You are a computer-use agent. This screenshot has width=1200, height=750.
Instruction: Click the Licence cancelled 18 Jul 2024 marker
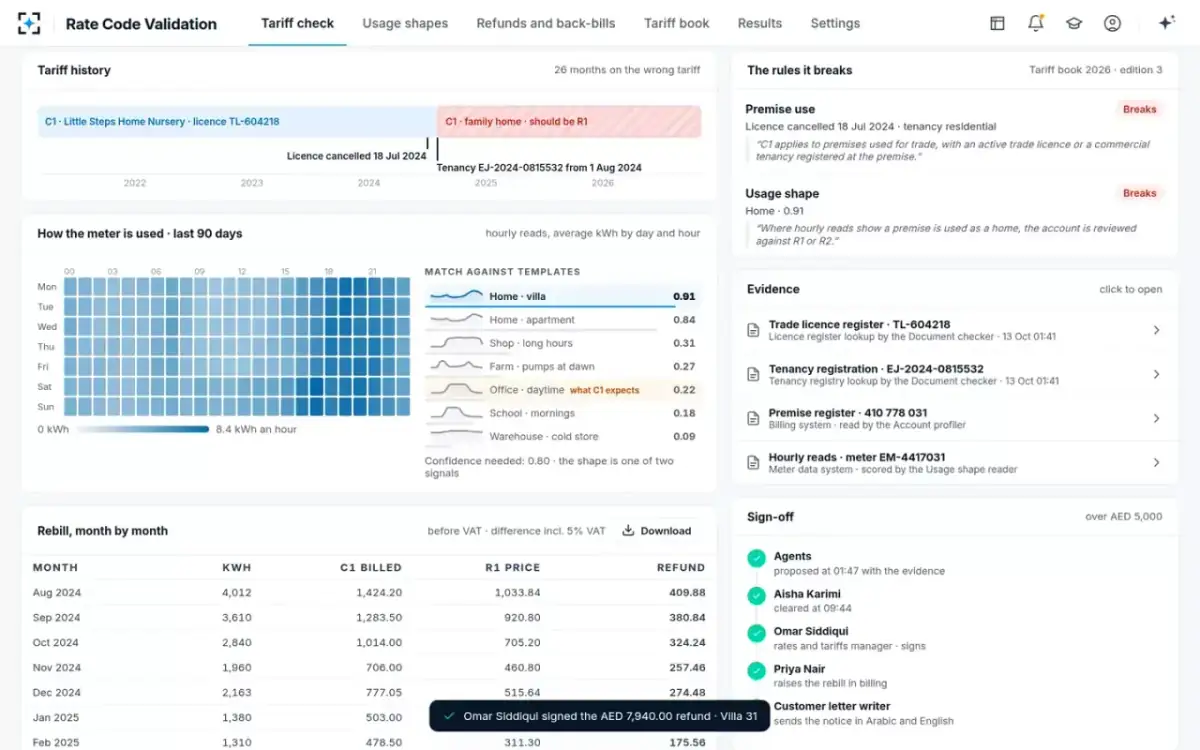pyautogui.click(x=356, y=156)
